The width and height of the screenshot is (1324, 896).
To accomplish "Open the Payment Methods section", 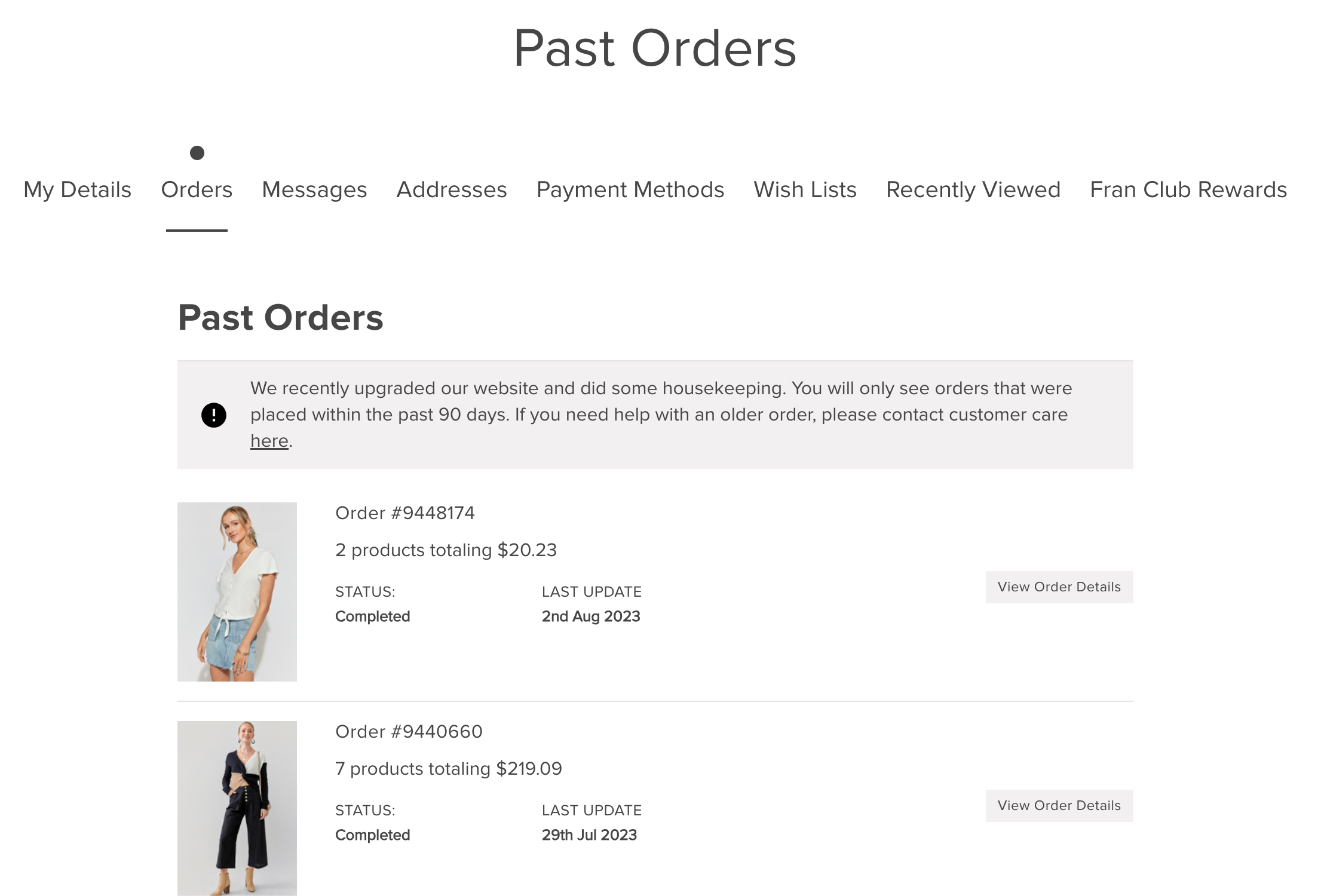I will (630, 189).
